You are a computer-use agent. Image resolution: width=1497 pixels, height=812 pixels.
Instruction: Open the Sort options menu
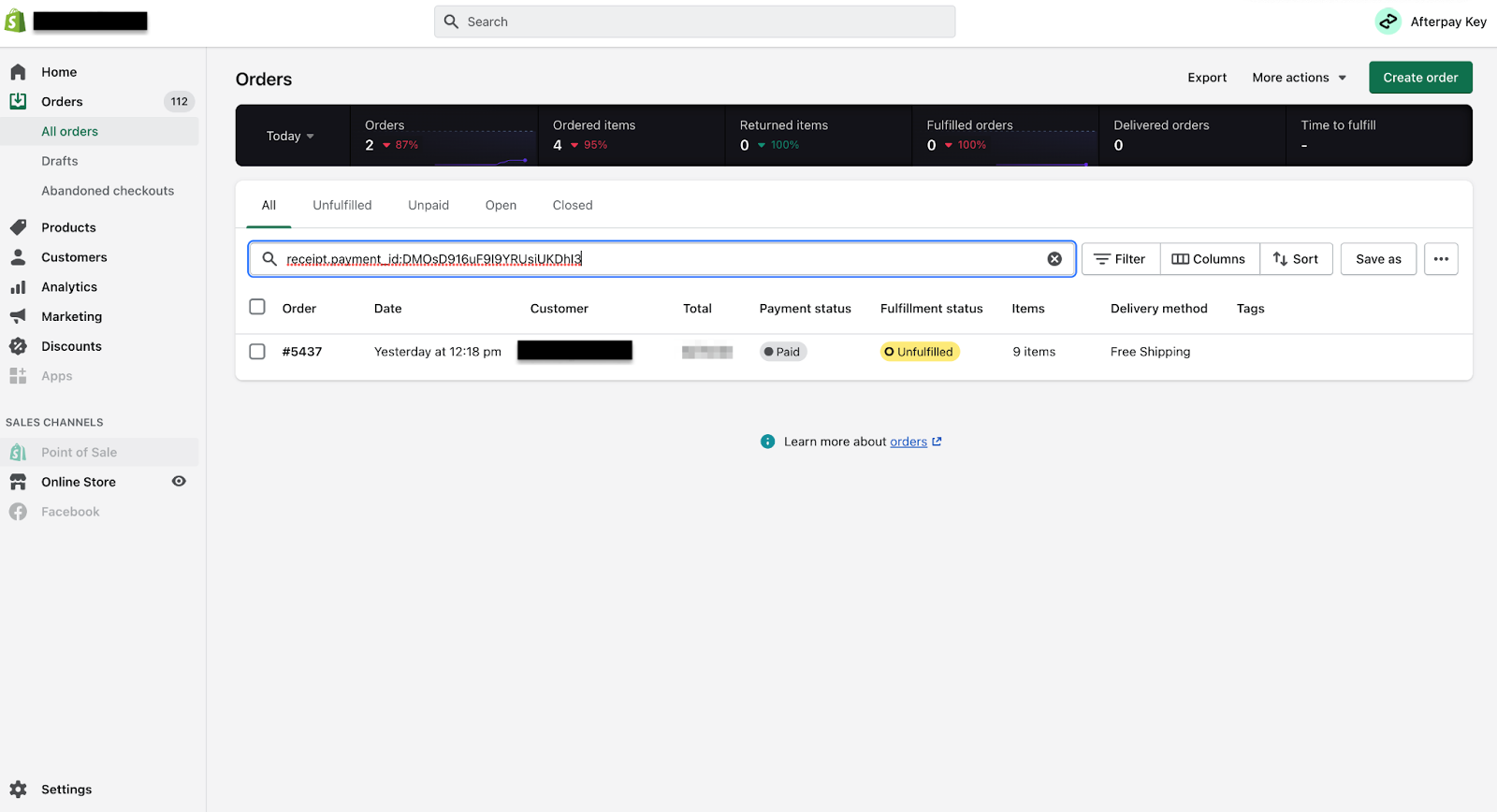click(1296, 259)
